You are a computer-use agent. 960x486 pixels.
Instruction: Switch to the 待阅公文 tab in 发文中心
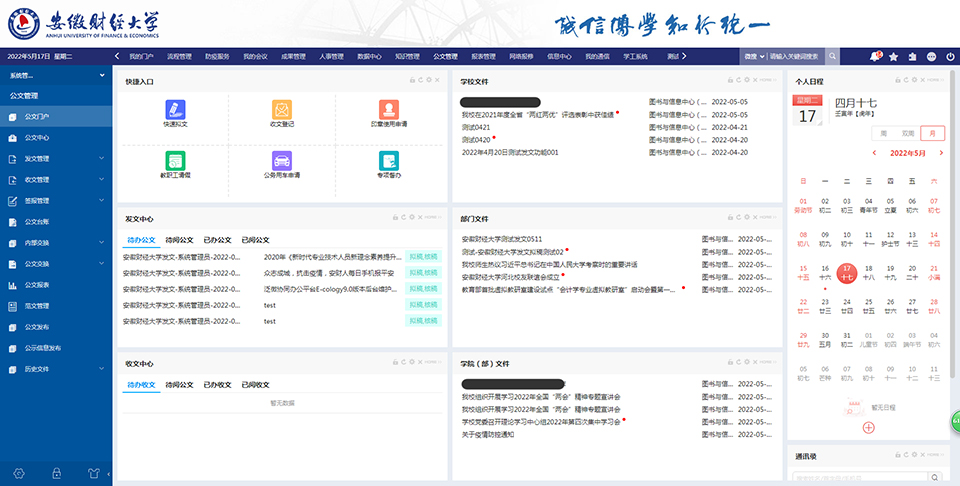(179, 240)
